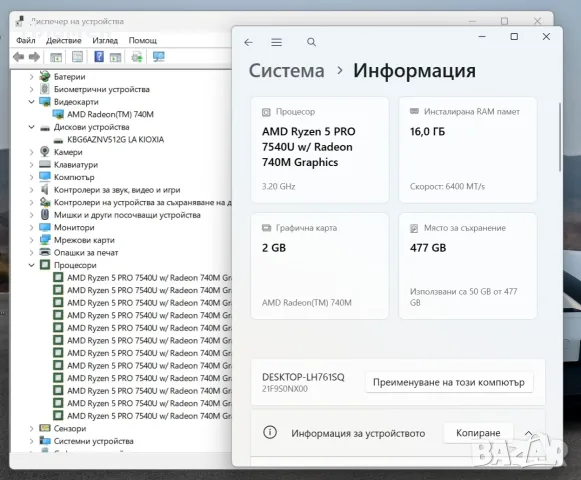The image size is (581, 480).
Task: Click the Системни устройства icon
Action: coord(45,441)
